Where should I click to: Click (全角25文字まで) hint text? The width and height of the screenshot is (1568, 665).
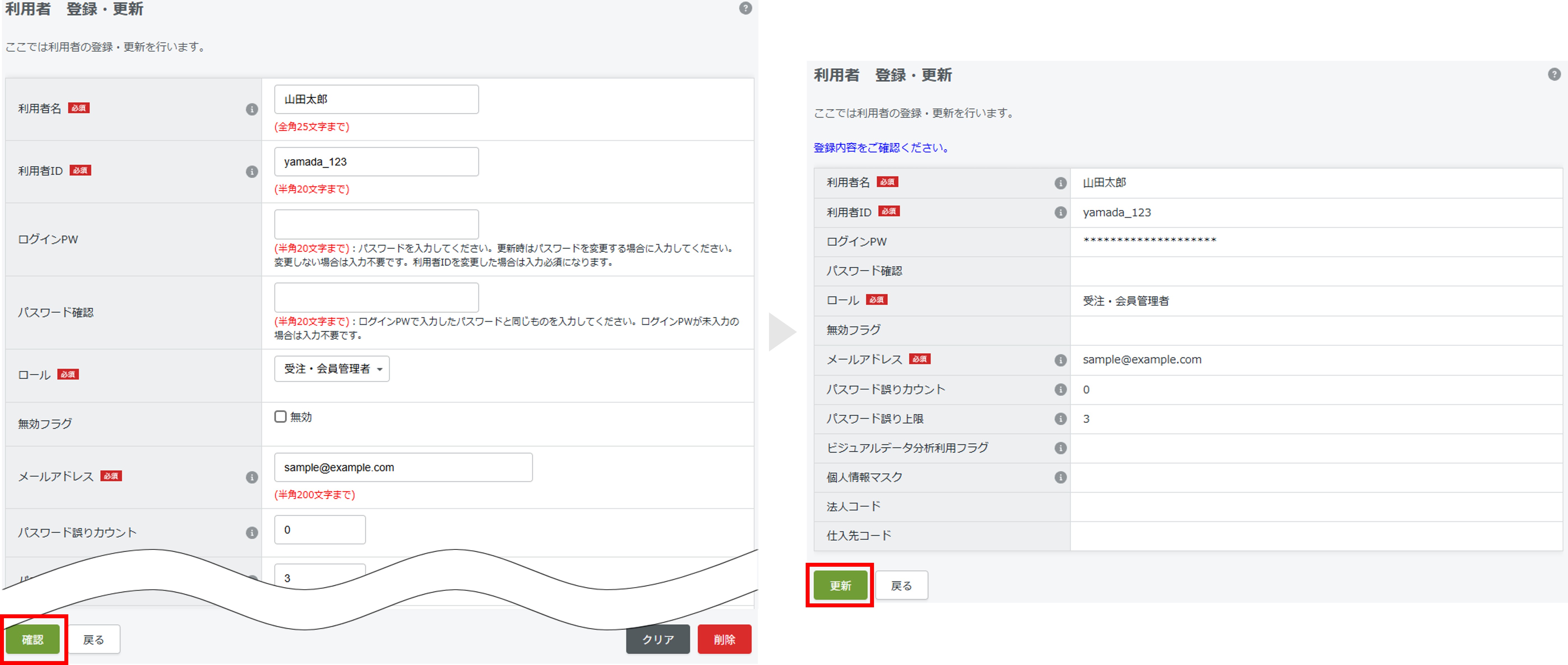pyautogui.click(x=312, y=127)
